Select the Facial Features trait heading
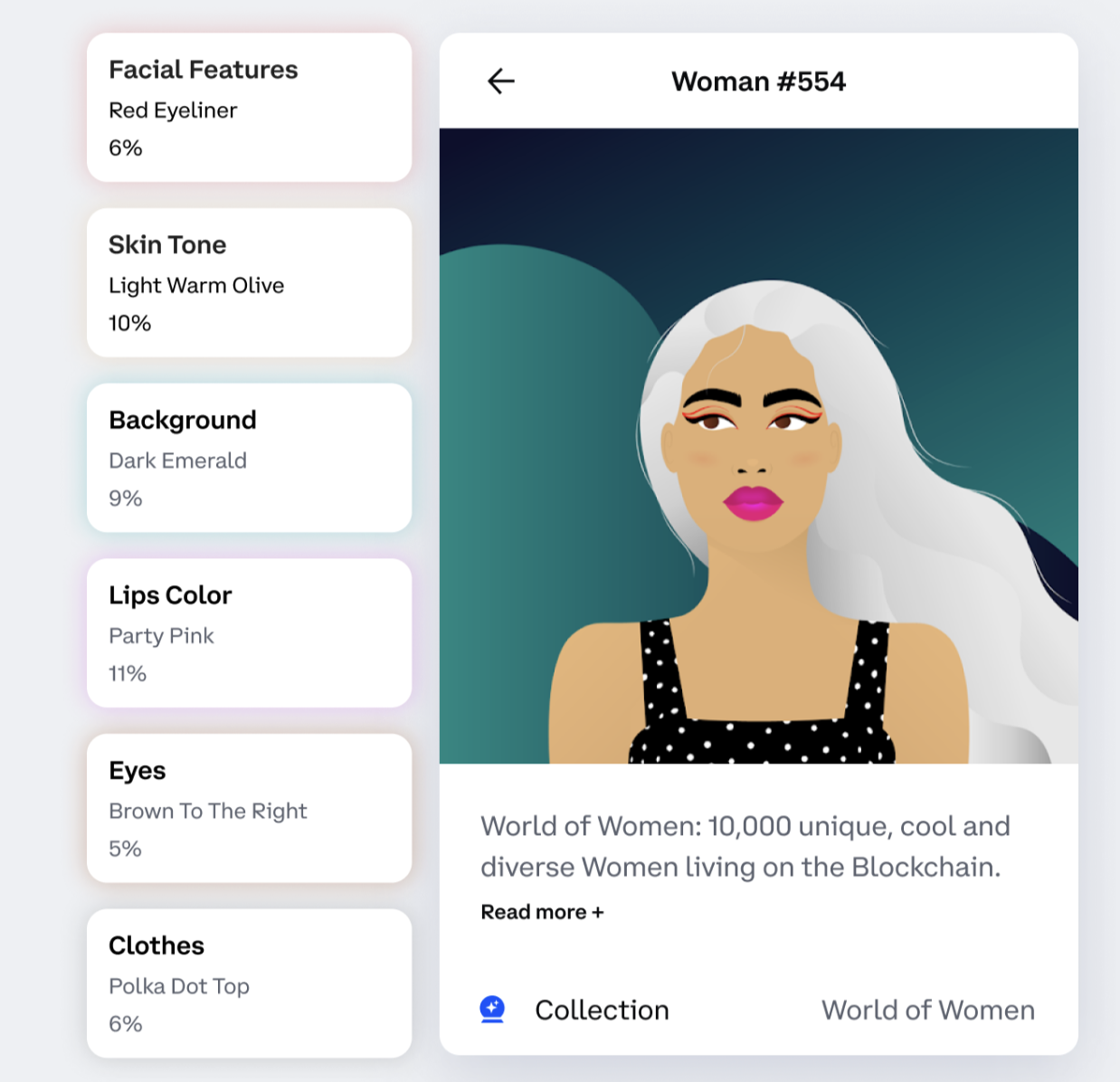The image size is (1120, 1082). pyautogui.click(x=203, y=70)
